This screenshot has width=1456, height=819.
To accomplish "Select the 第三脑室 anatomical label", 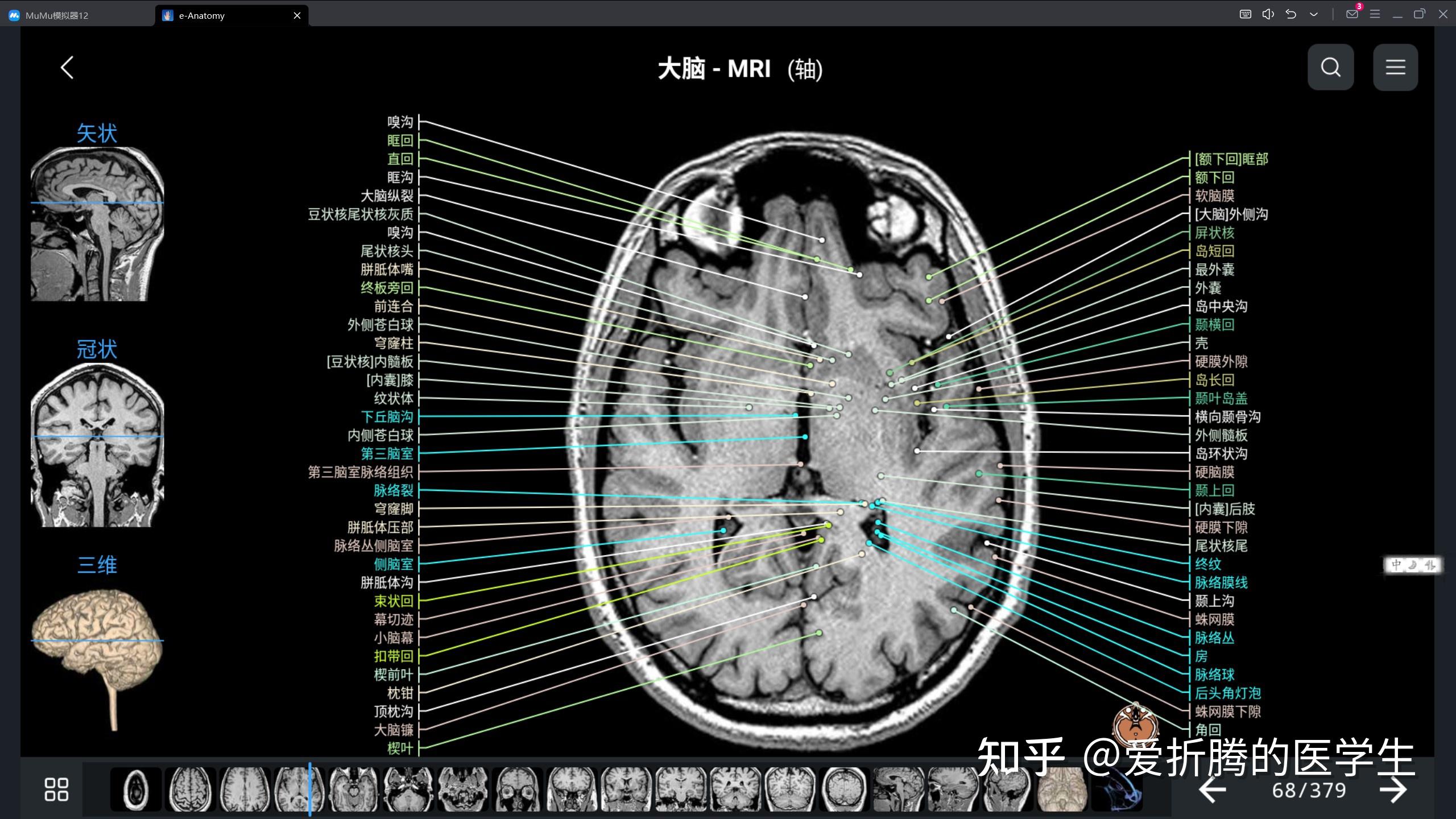I will coord(387,454).
